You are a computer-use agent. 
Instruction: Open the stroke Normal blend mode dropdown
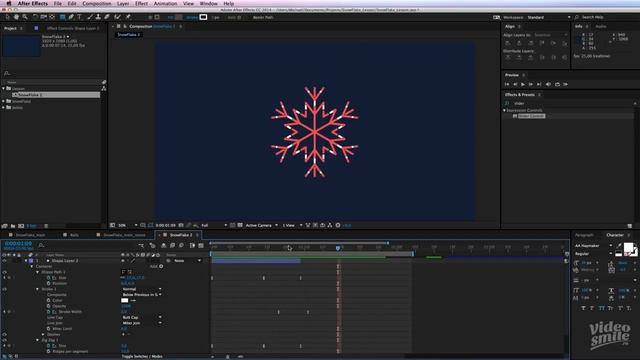click(x=142, y=289)
